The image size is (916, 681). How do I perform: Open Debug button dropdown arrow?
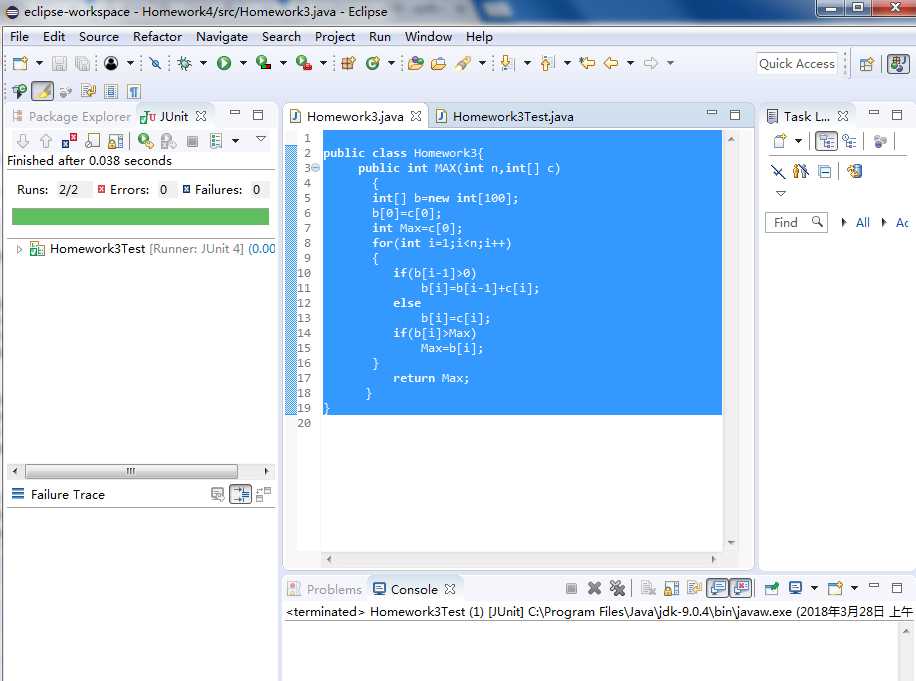(x=203, y=63)
